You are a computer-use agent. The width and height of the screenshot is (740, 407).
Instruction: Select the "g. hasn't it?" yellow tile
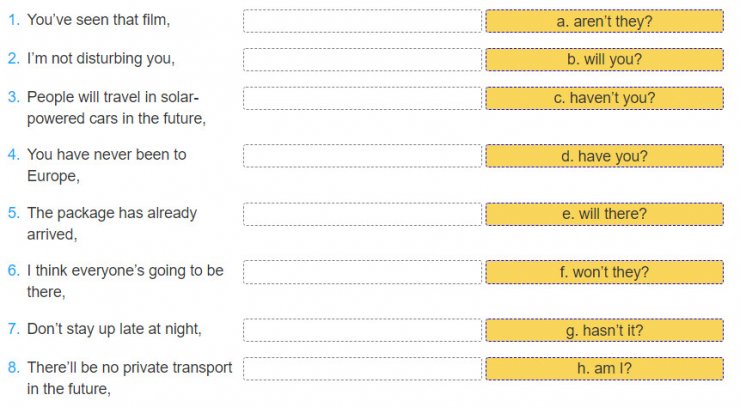pyautogui.click(x=604, y=330)
